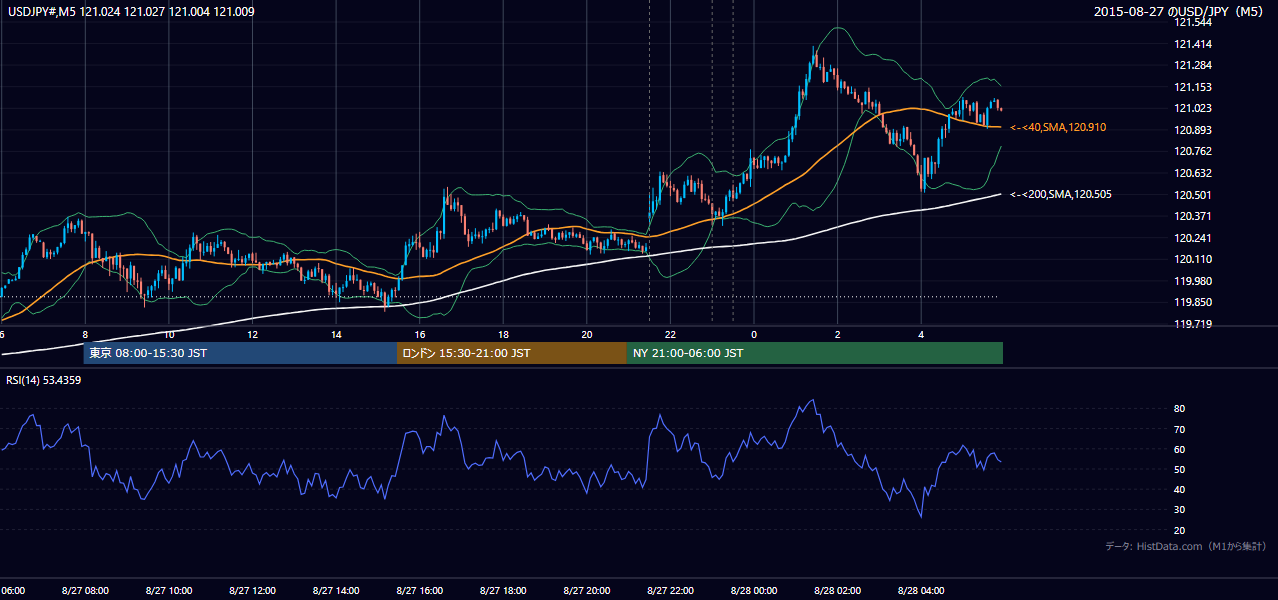Click the 8/27 22:00 bottom time label
The image size is (1278, 600).
click(x=671, y=591)
